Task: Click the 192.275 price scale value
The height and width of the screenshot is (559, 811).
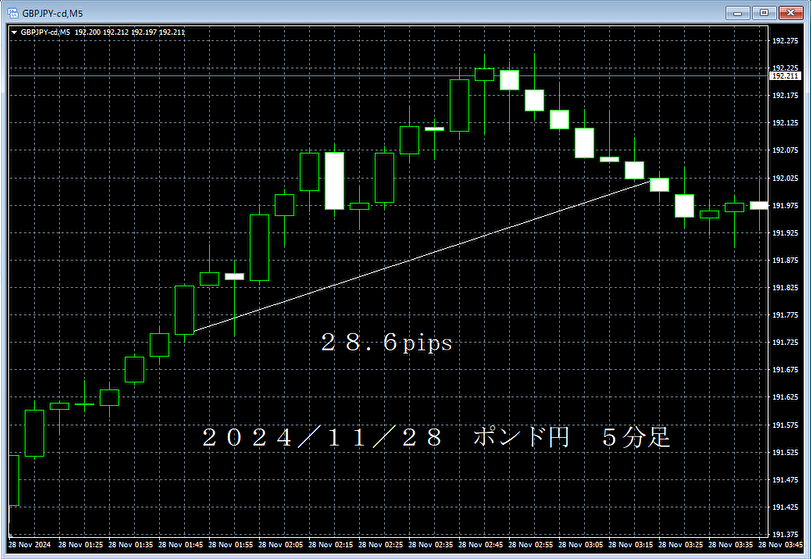Action: pyautogui.click(x=785, y=41)
